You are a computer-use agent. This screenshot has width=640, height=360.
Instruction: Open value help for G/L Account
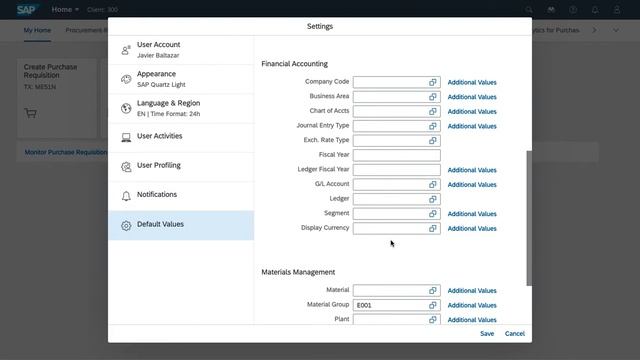coord(433,184)
